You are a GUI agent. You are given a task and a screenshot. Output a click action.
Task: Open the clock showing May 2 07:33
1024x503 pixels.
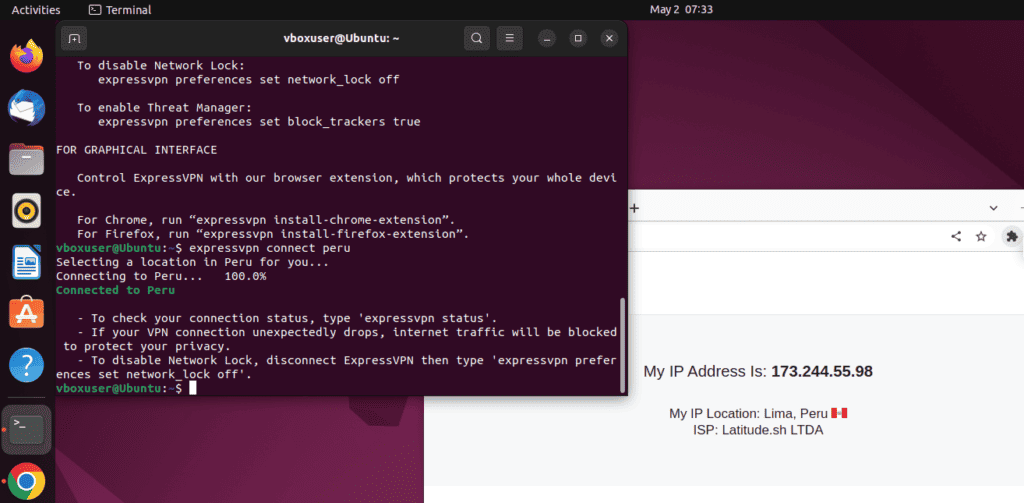point(681,10)
